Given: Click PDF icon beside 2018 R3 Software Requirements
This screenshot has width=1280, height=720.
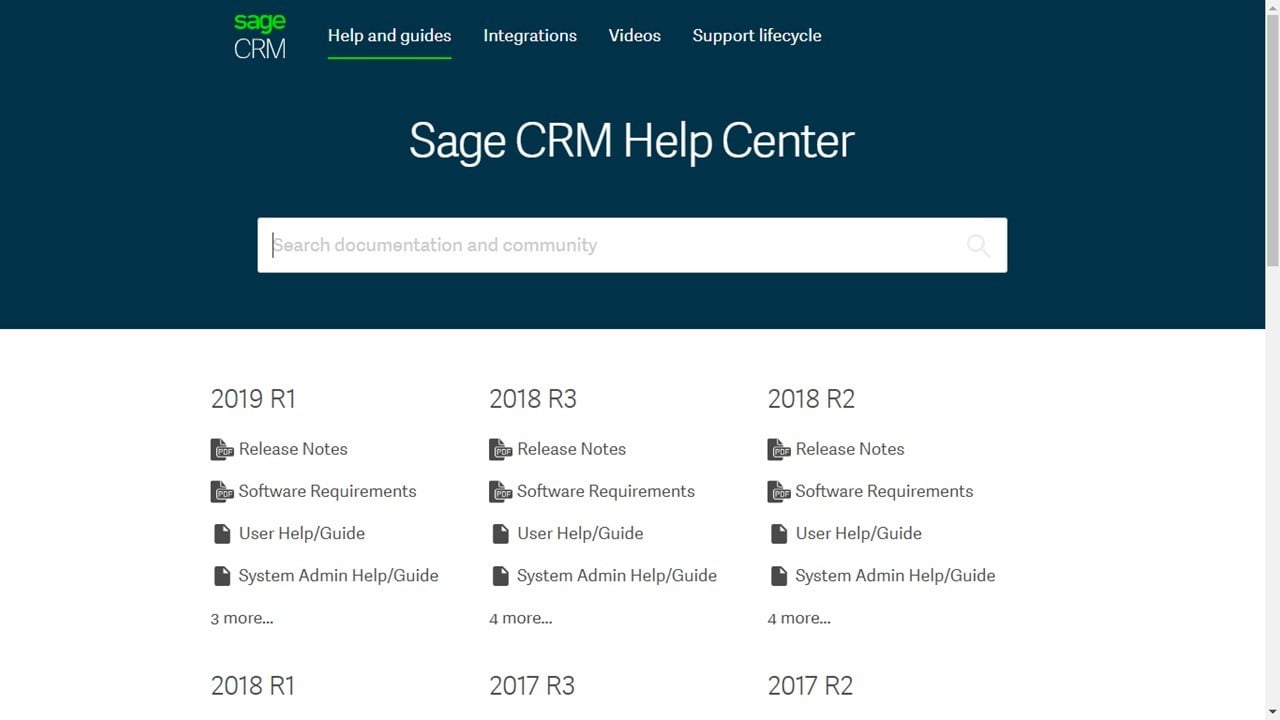Looking at the screenshot, I should click(500, 492).
